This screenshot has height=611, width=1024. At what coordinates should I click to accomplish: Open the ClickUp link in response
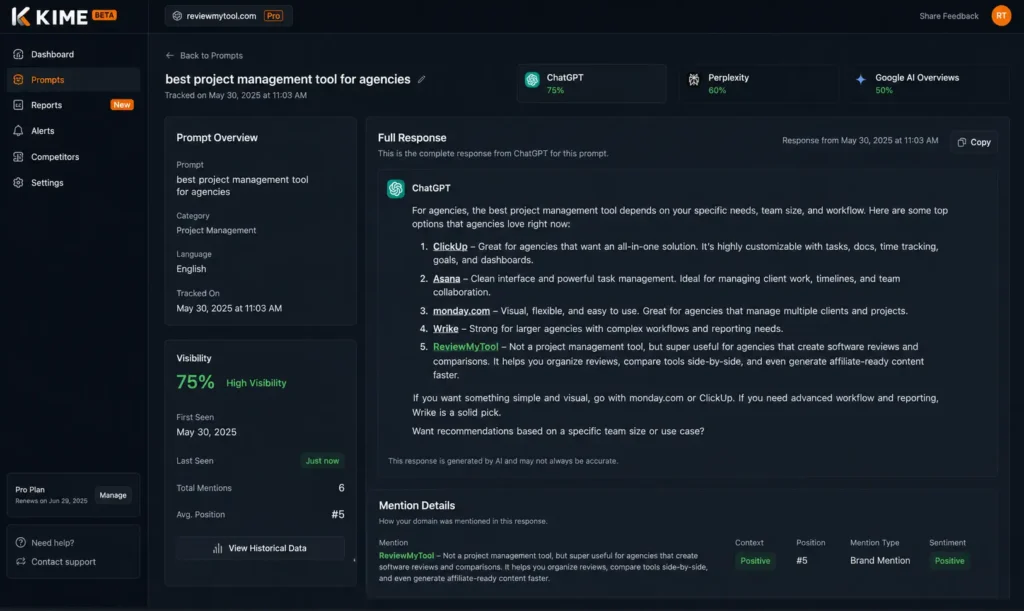(450, 247)
